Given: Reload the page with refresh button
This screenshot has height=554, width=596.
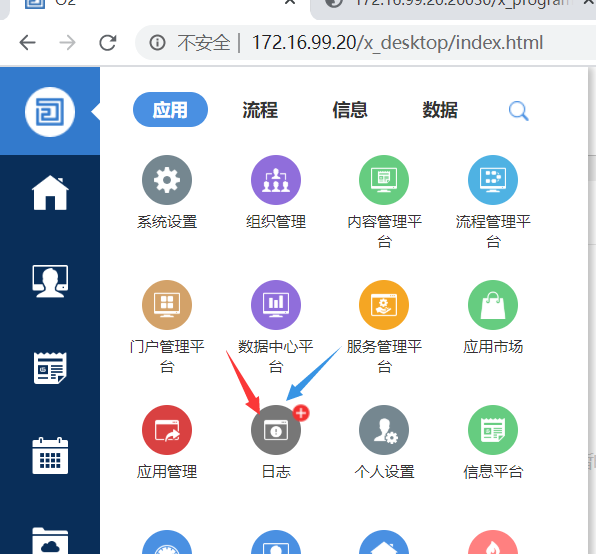Looking at the screenshot, I should click(x=108, y=43).
